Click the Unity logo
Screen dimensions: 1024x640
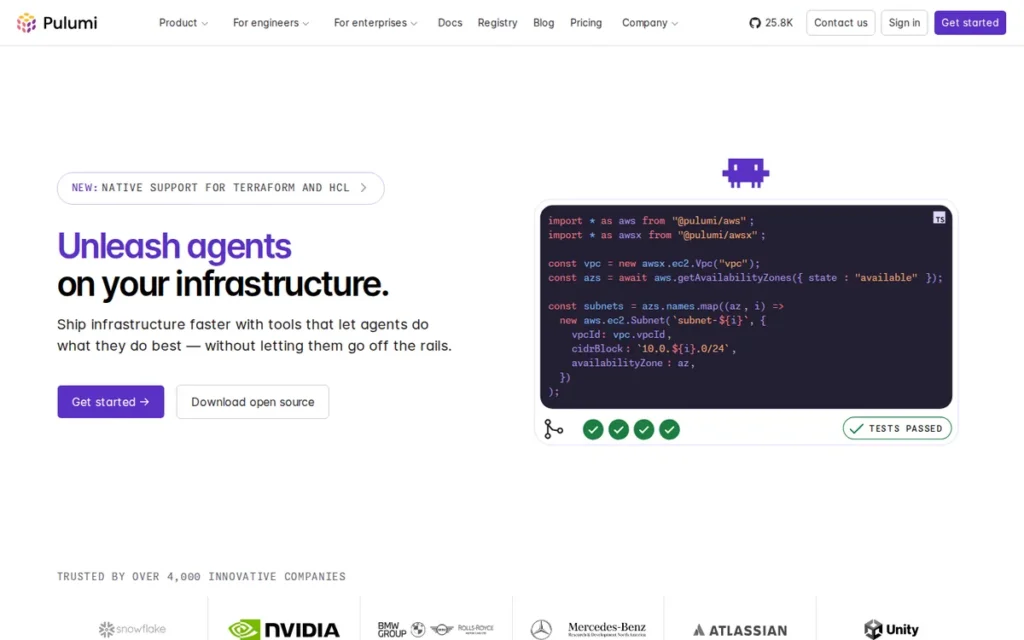coord(891,630)
